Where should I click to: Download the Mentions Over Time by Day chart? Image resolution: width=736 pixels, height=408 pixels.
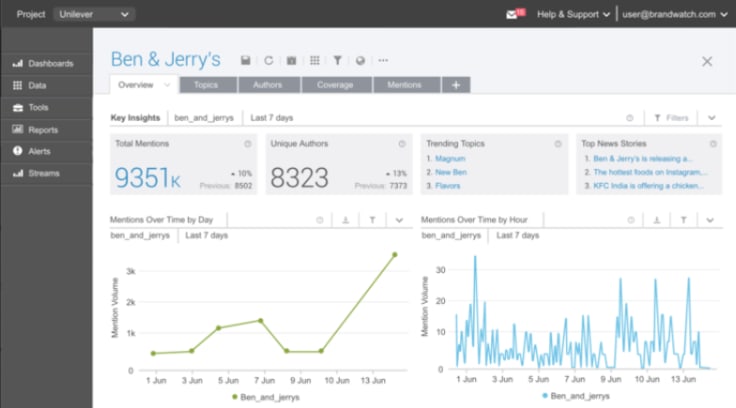345,220
